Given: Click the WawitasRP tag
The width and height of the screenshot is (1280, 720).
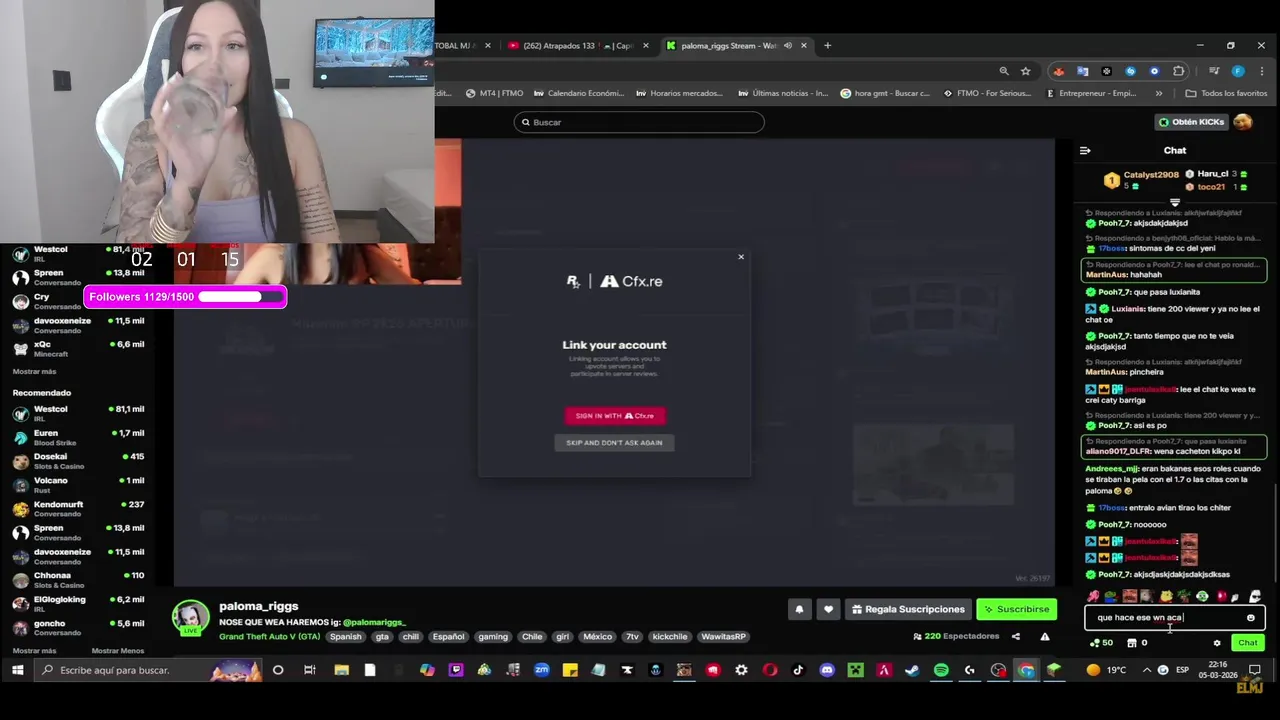Looking at the screenshot, I should tap(723, 636).
